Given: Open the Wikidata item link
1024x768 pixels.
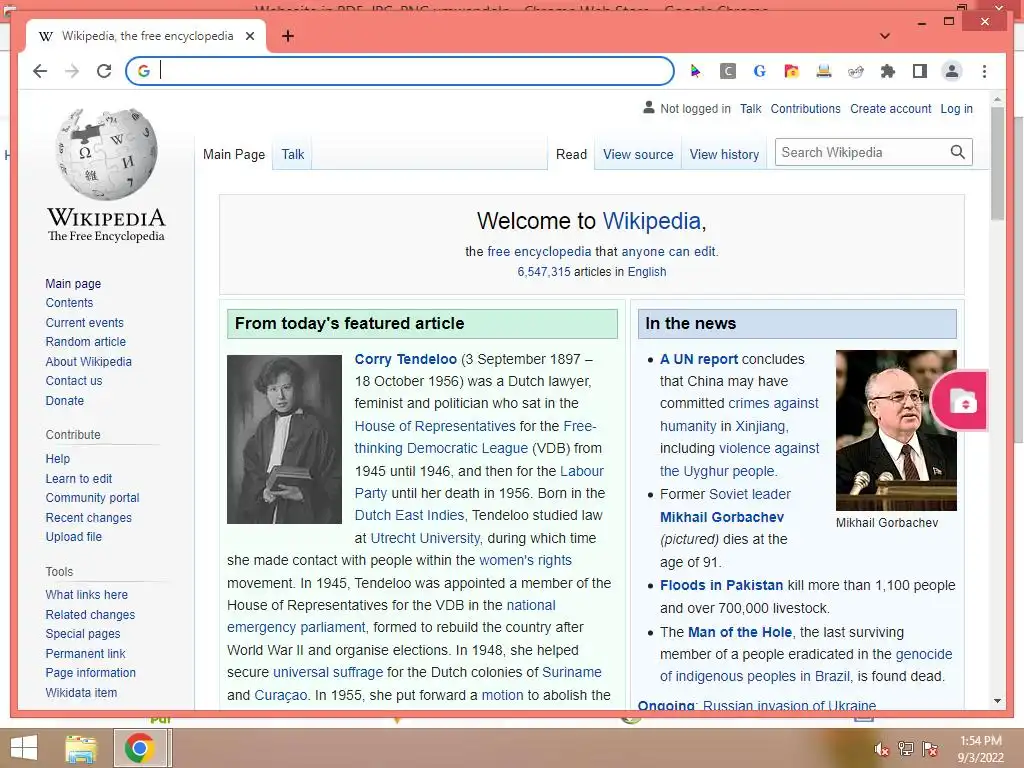Looking at the screenshot, I should pos(81,692).
